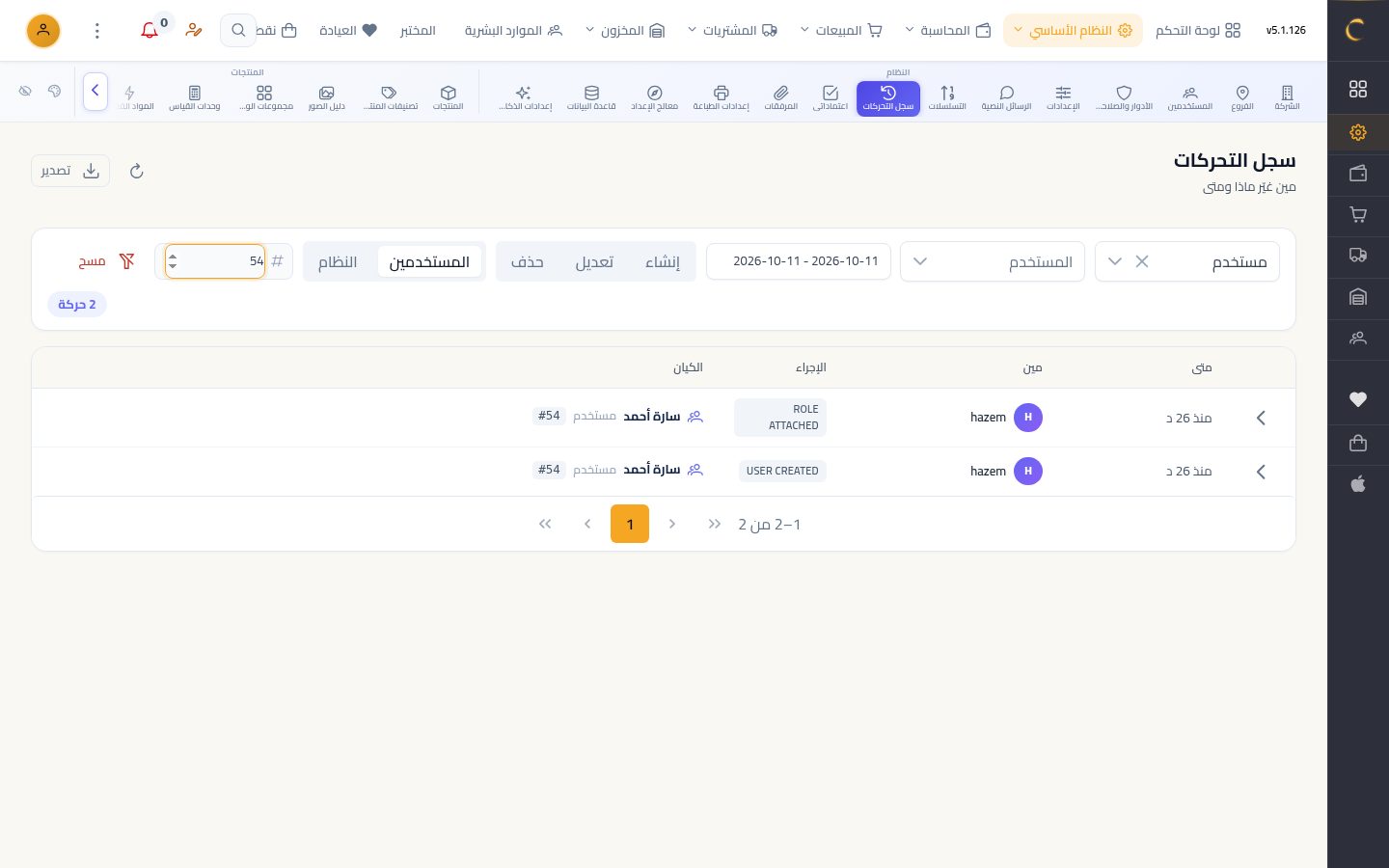Select the المستخدمين segment toggle
Image resolution: width=1389 pixels, height=868 pixels.
click(429, 261)
